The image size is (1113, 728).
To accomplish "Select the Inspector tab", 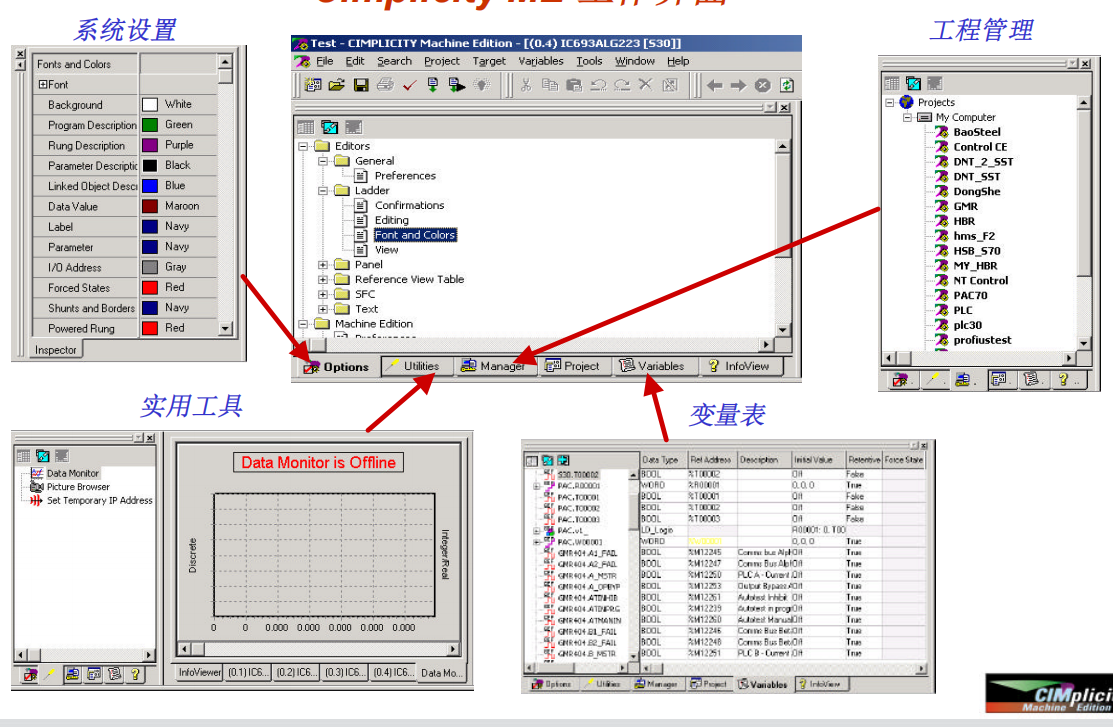I will (x=56, y=350).
